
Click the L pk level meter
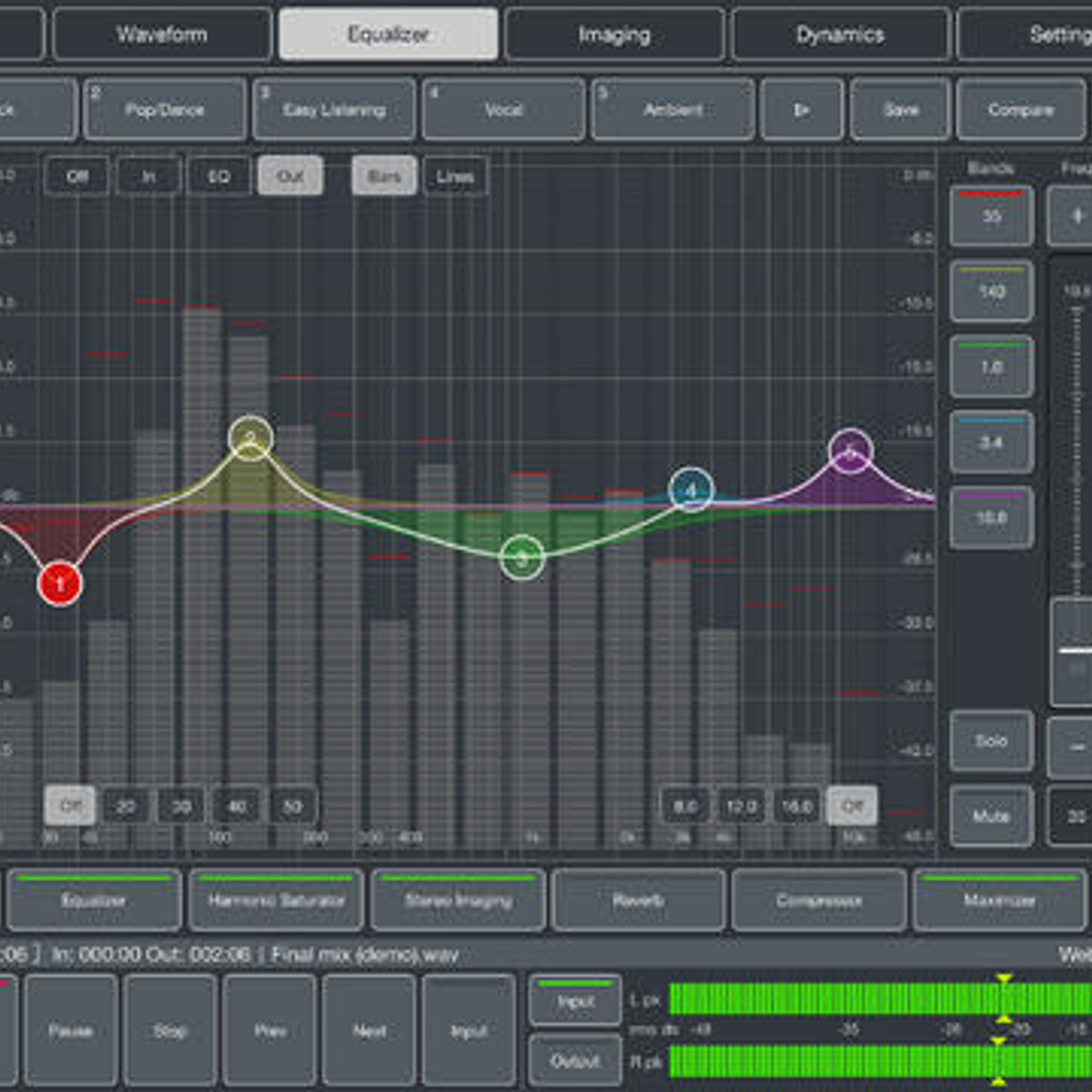pos(881,999)
